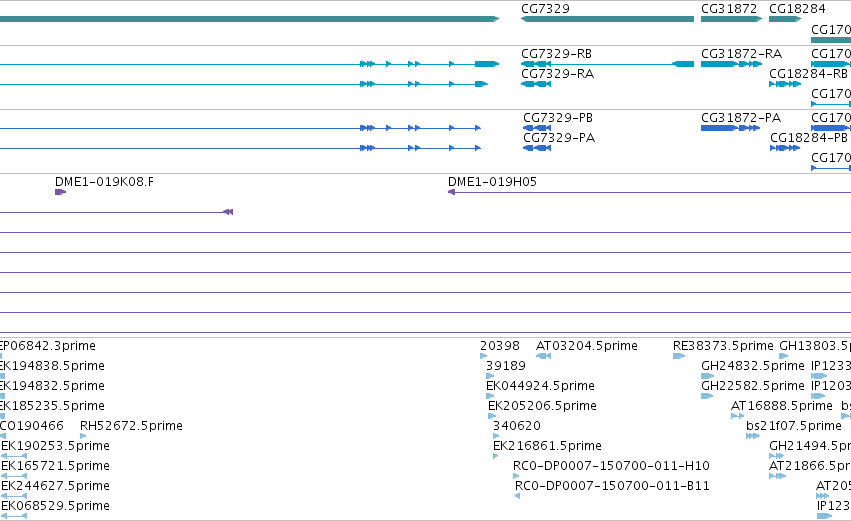The height and width of the screenshot is (521, 851).
Task: Click the EK194832.5prime label
Action: click(x=52, y=386)
